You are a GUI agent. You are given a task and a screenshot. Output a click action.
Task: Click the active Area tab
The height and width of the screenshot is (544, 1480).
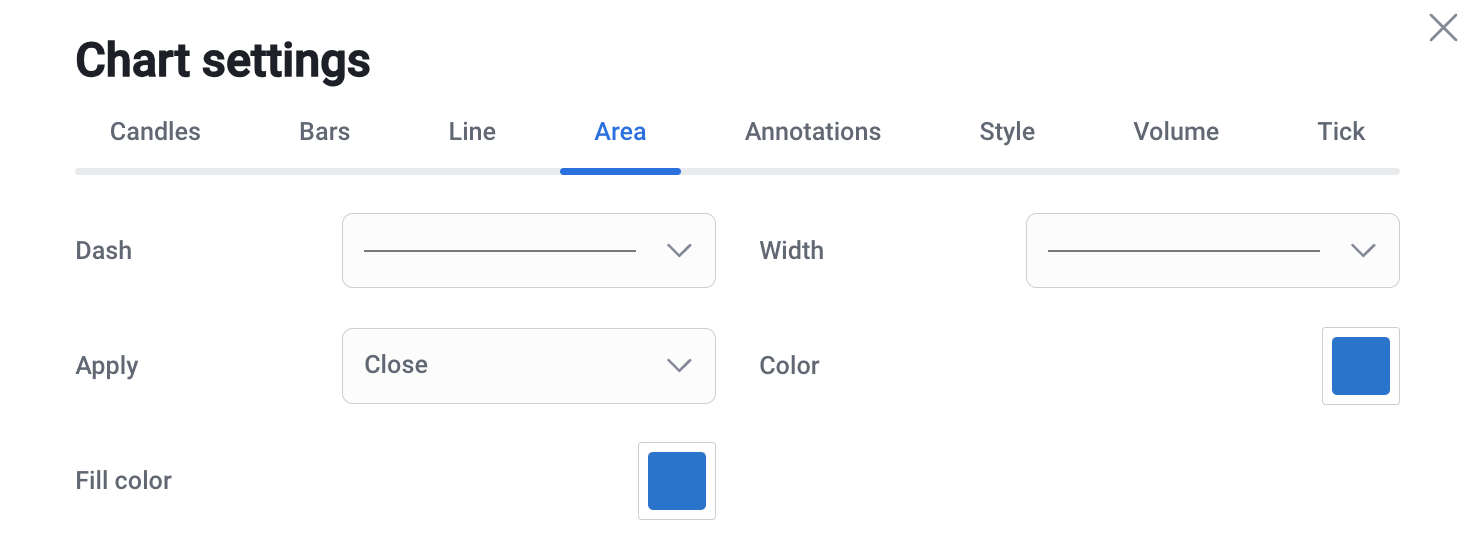pyautogui.click(x=620, y=132)
